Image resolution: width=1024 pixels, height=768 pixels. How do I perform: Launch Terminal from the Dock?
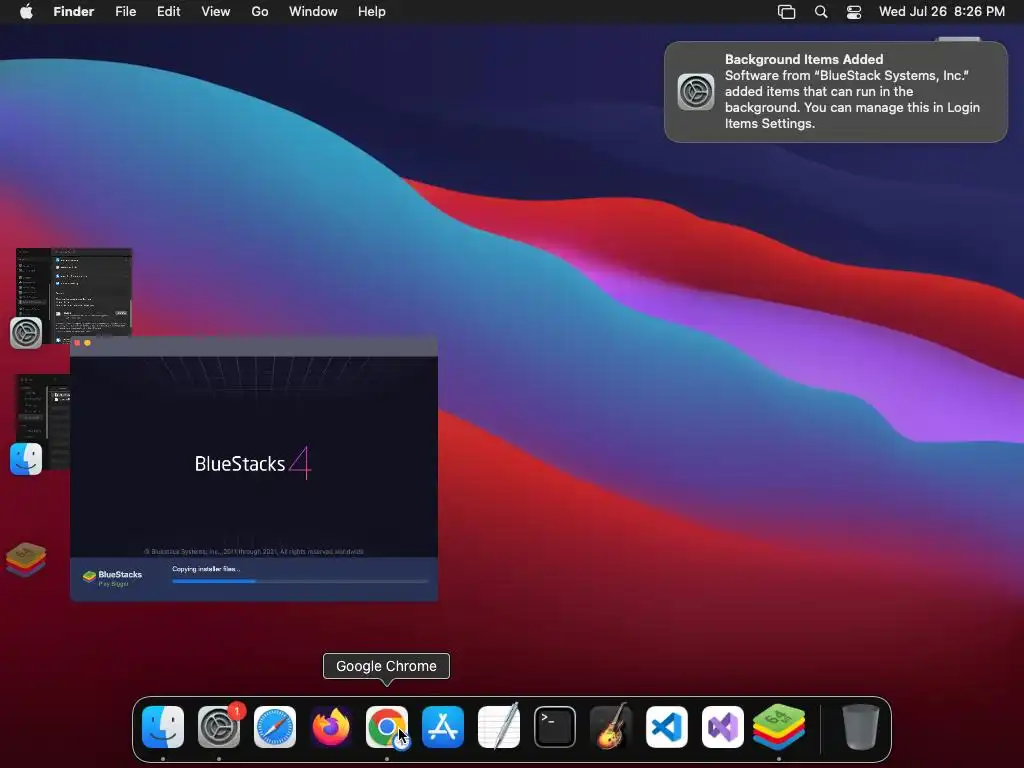(x=554, y=727)
